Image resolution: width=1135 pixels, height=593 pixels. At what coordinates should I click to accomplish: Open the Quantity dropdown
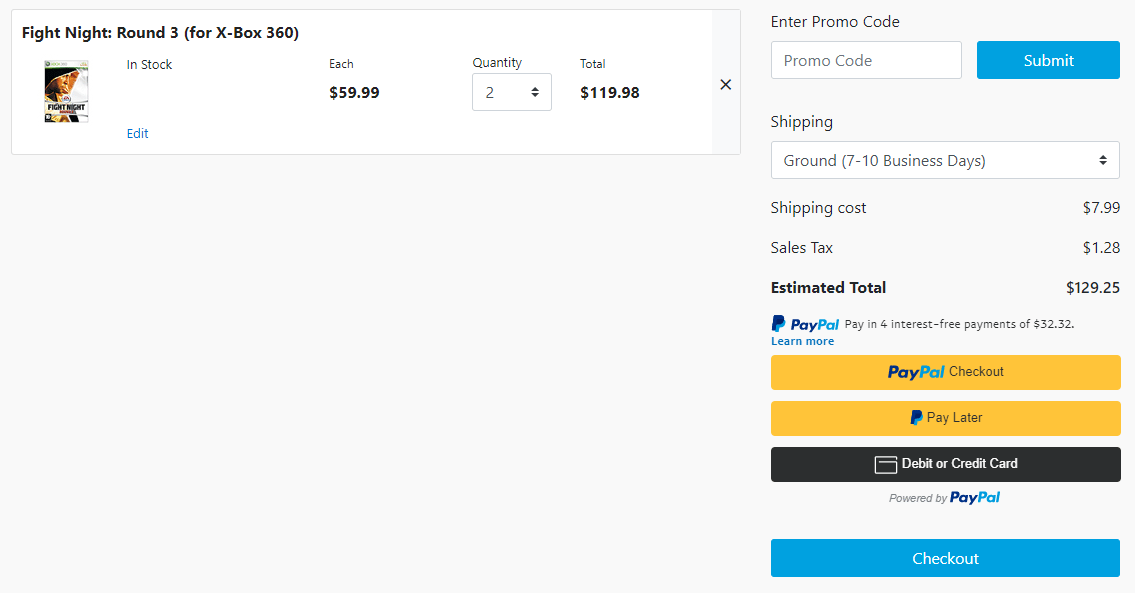coord(511,92)
